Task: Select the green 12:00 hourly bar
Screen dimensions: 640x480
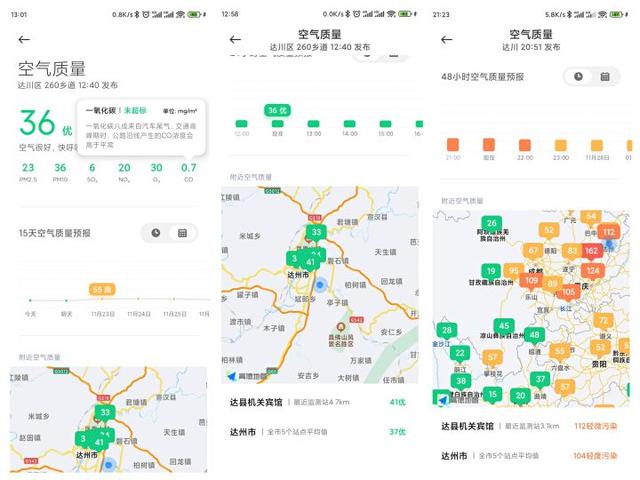Action: pyautogui.click(x=242, y=124)
